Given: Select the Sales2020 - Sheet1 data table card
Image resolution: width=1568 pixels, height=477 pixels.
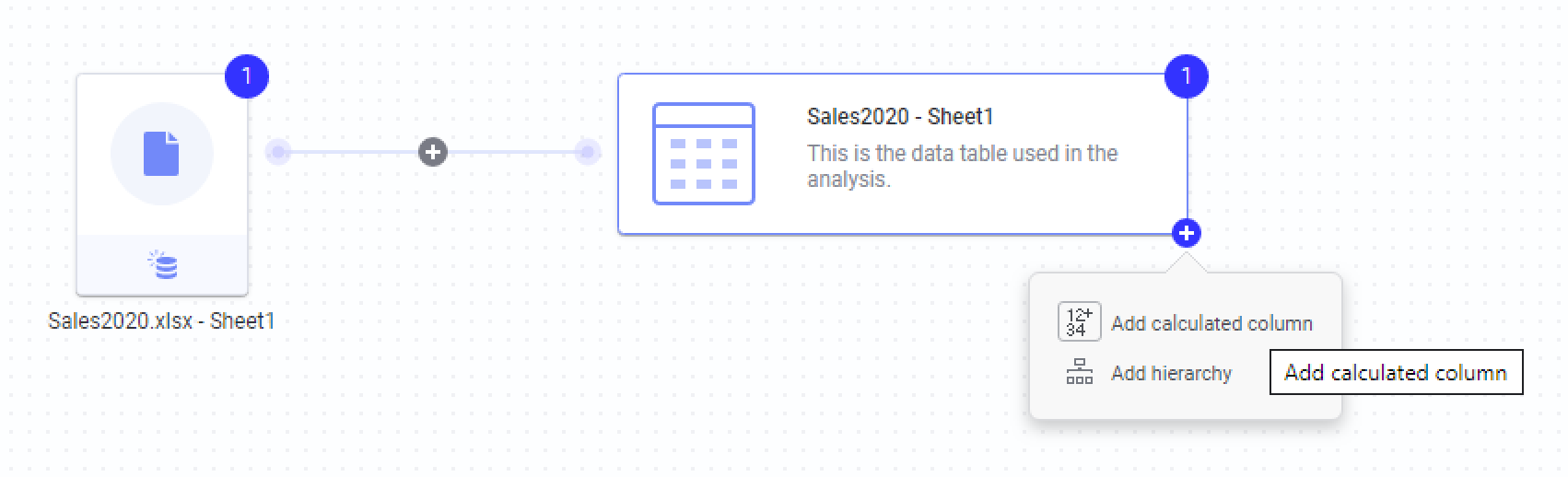Looking at the screenshot, I should click(x=903, y=154).
